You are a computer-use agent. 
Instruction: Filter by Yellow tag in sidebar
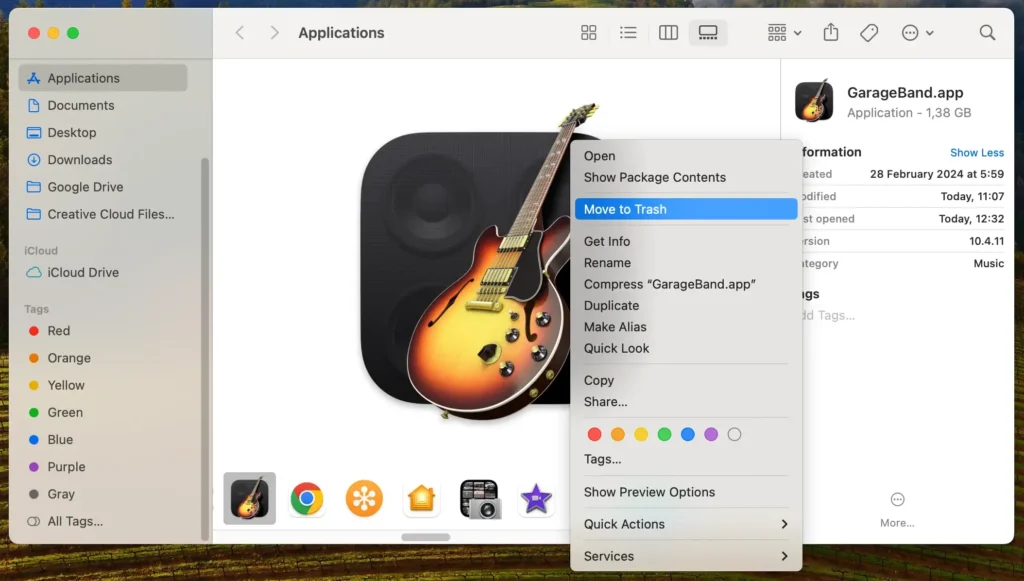pos(103,385)
